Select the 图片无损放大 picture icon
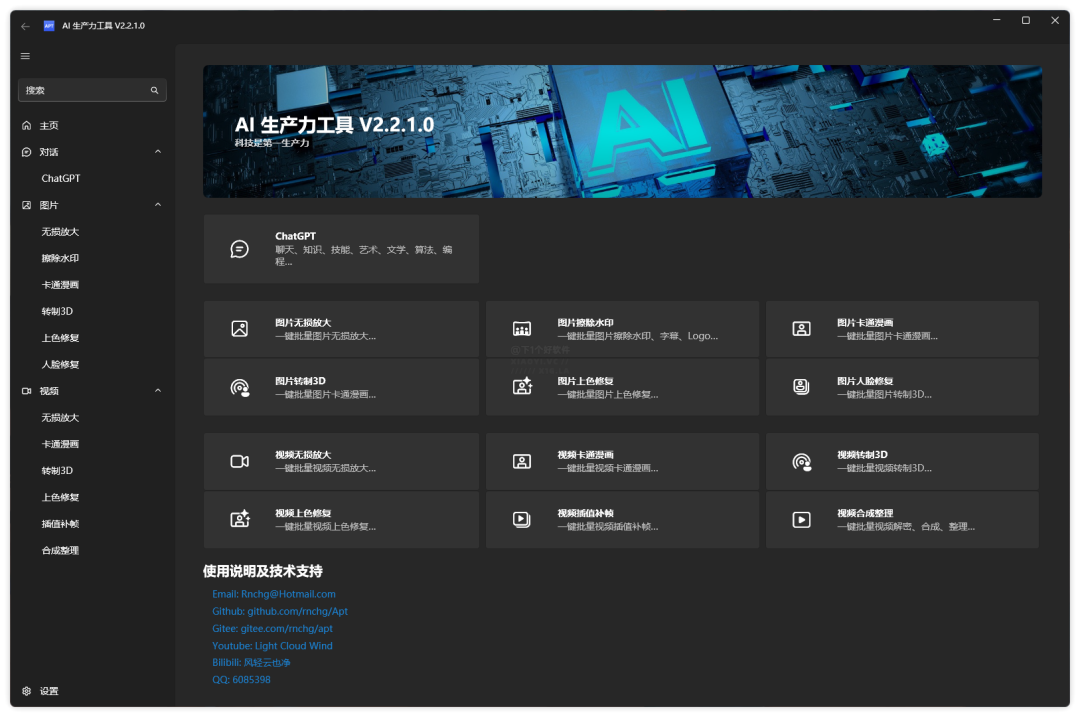This screenshot has height=717, width=1080. click(238, 328)
